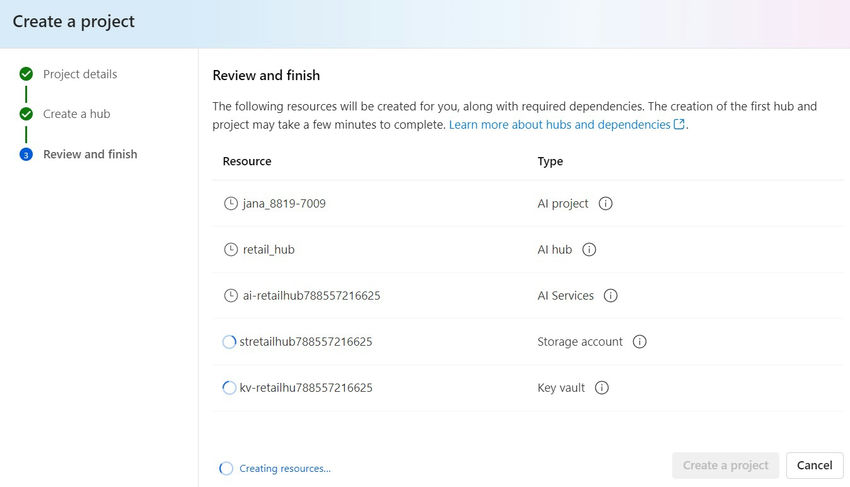Click the Create a project button

725,465
